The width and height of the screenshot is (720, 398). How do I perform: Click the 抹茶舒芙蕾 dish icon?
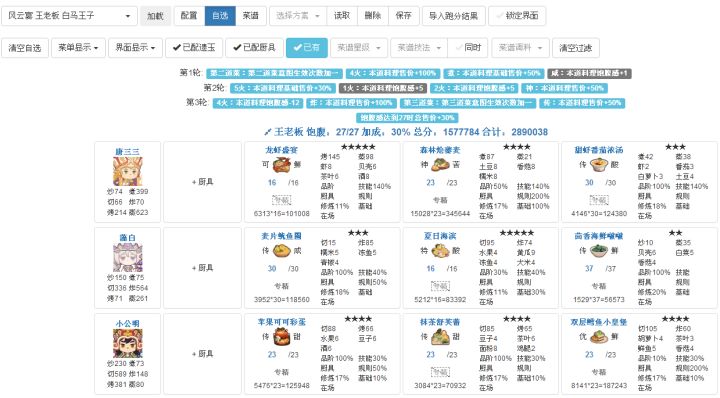tap(440, 336)
